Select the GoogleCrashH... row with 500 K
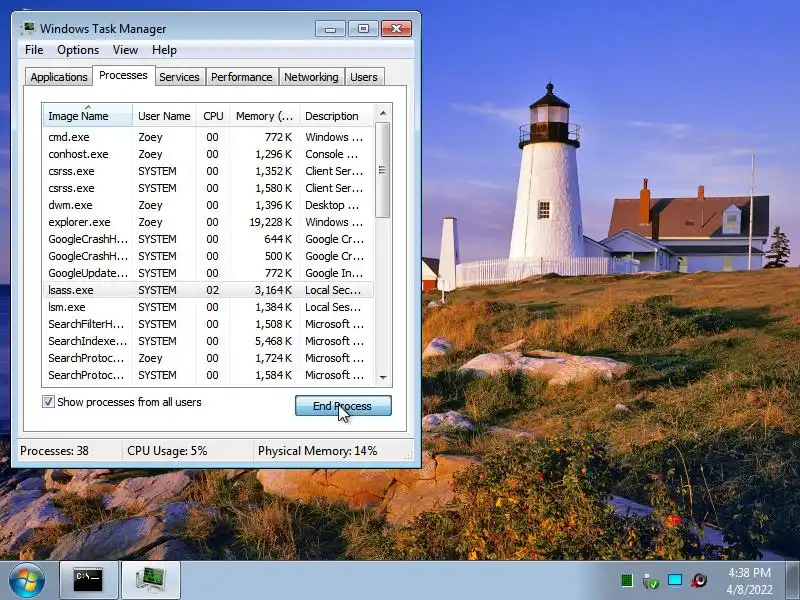 [208, 256]
